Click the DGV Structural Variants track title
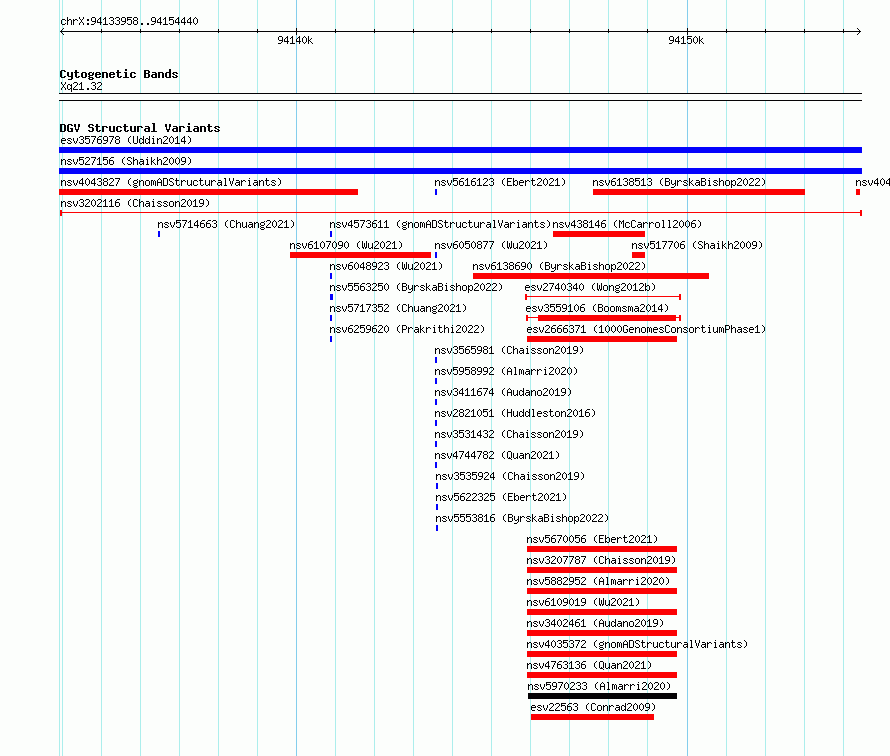Viewport: 890px width, 756px height. (x=140, y=128)
